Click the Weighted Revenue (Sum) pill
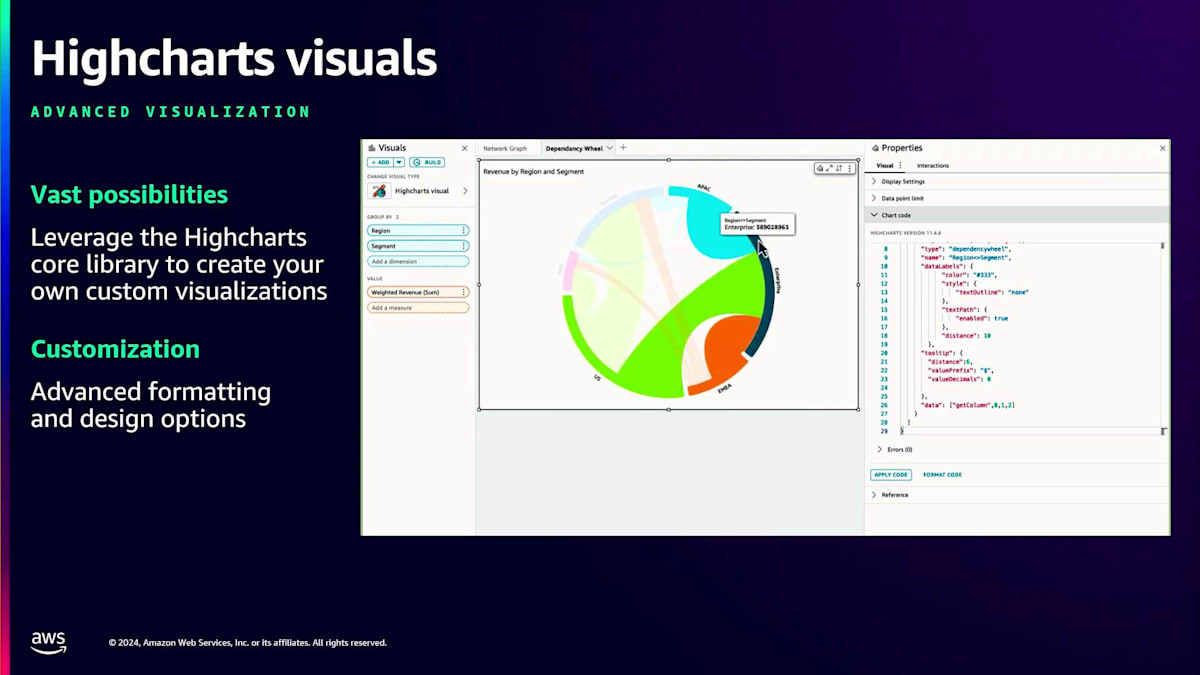Screen dimensions: 1200x675 418,292
